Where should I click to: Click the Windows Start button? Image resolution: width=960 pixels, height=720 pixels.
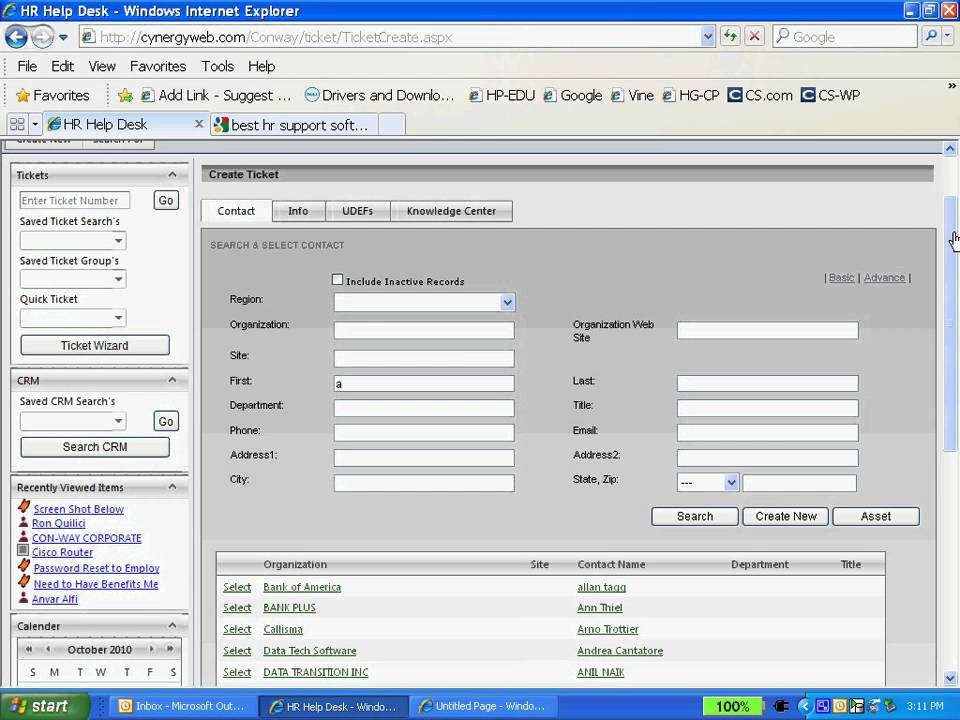44,706
